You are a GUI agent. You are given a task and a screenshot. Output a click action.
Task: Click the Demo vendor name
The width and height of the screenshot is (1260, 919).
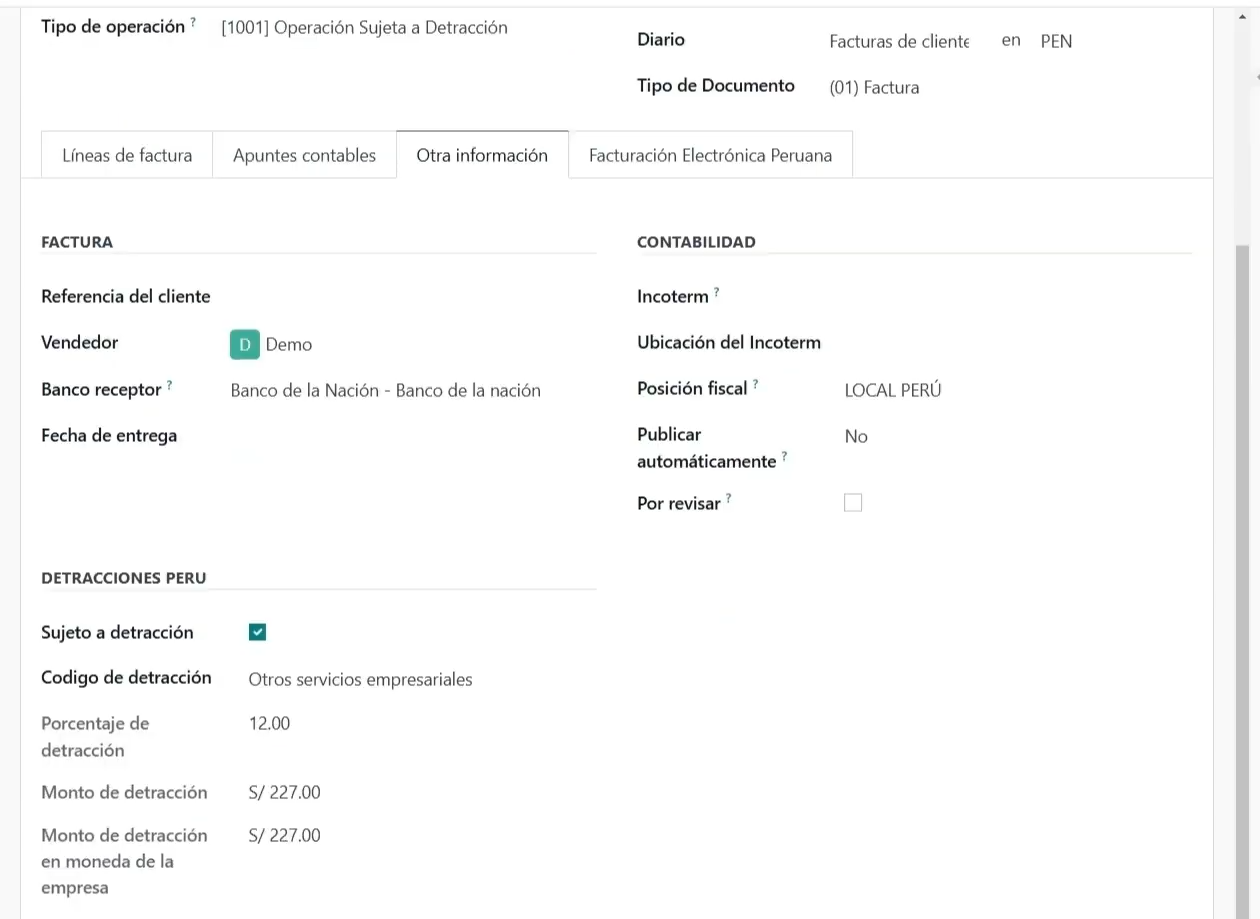289,344
